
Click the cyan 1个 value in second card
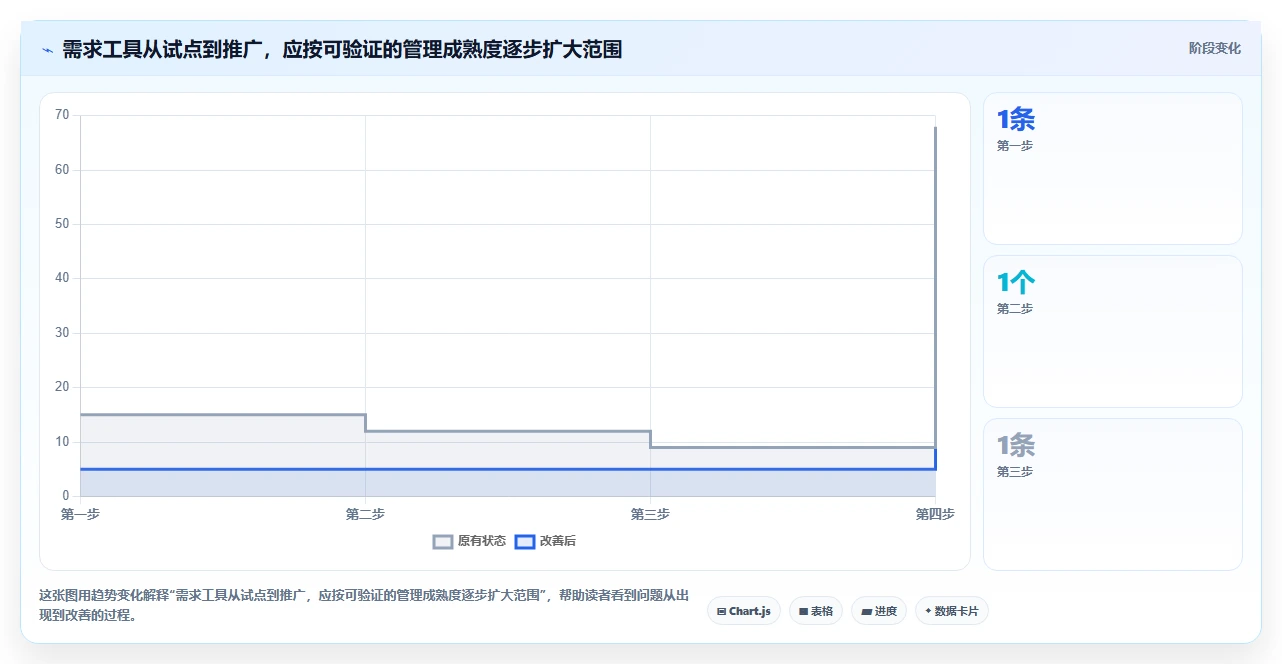1016,282
